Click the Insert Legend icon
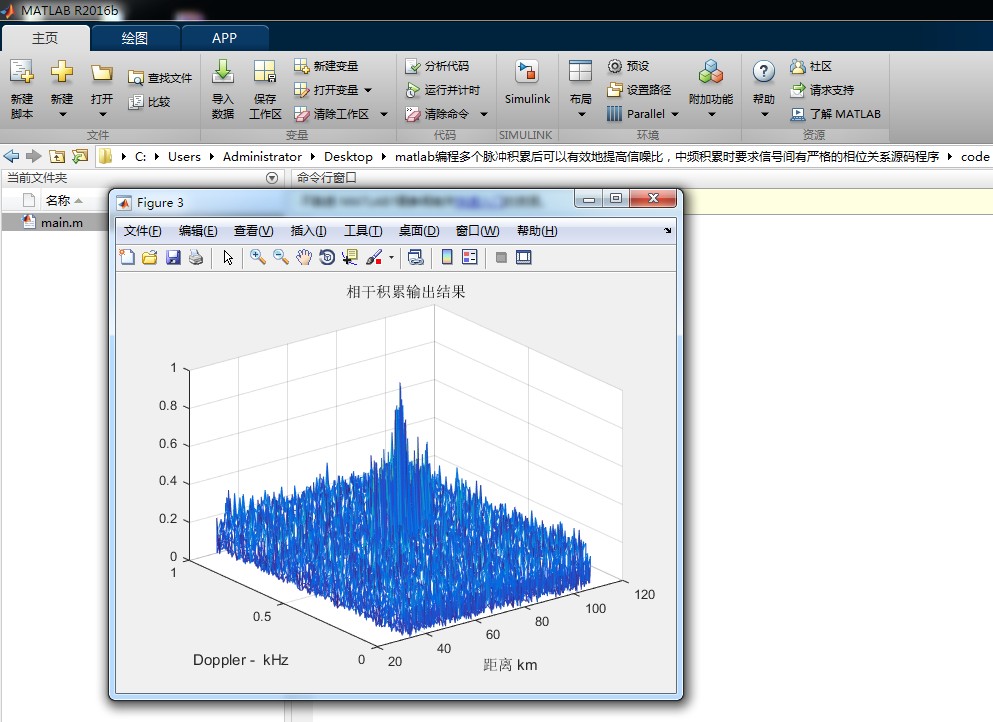 click(x=470, y=257)
